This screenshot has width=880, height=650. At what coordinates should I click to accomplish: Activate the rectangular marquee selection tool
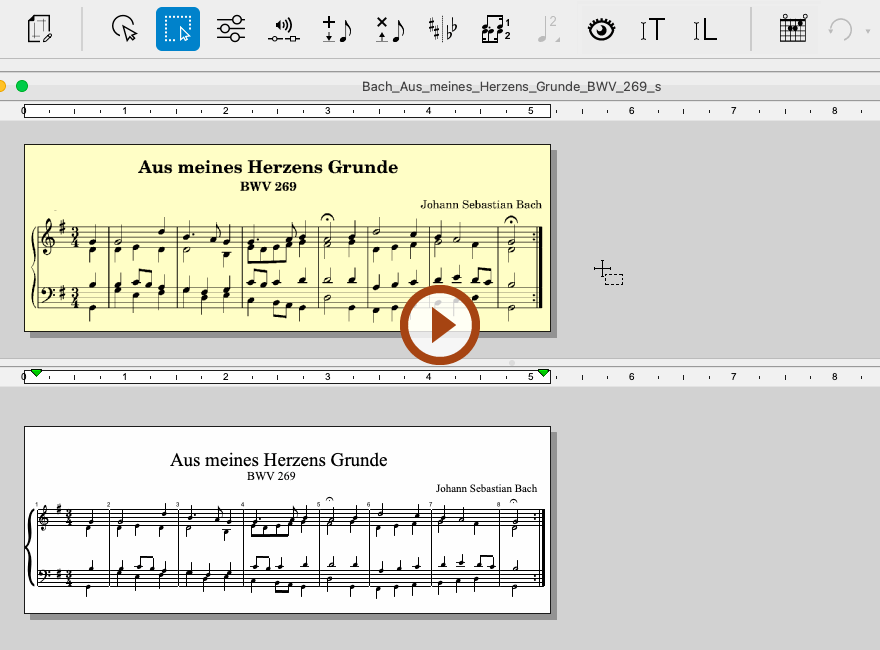[x=177, y=29]
